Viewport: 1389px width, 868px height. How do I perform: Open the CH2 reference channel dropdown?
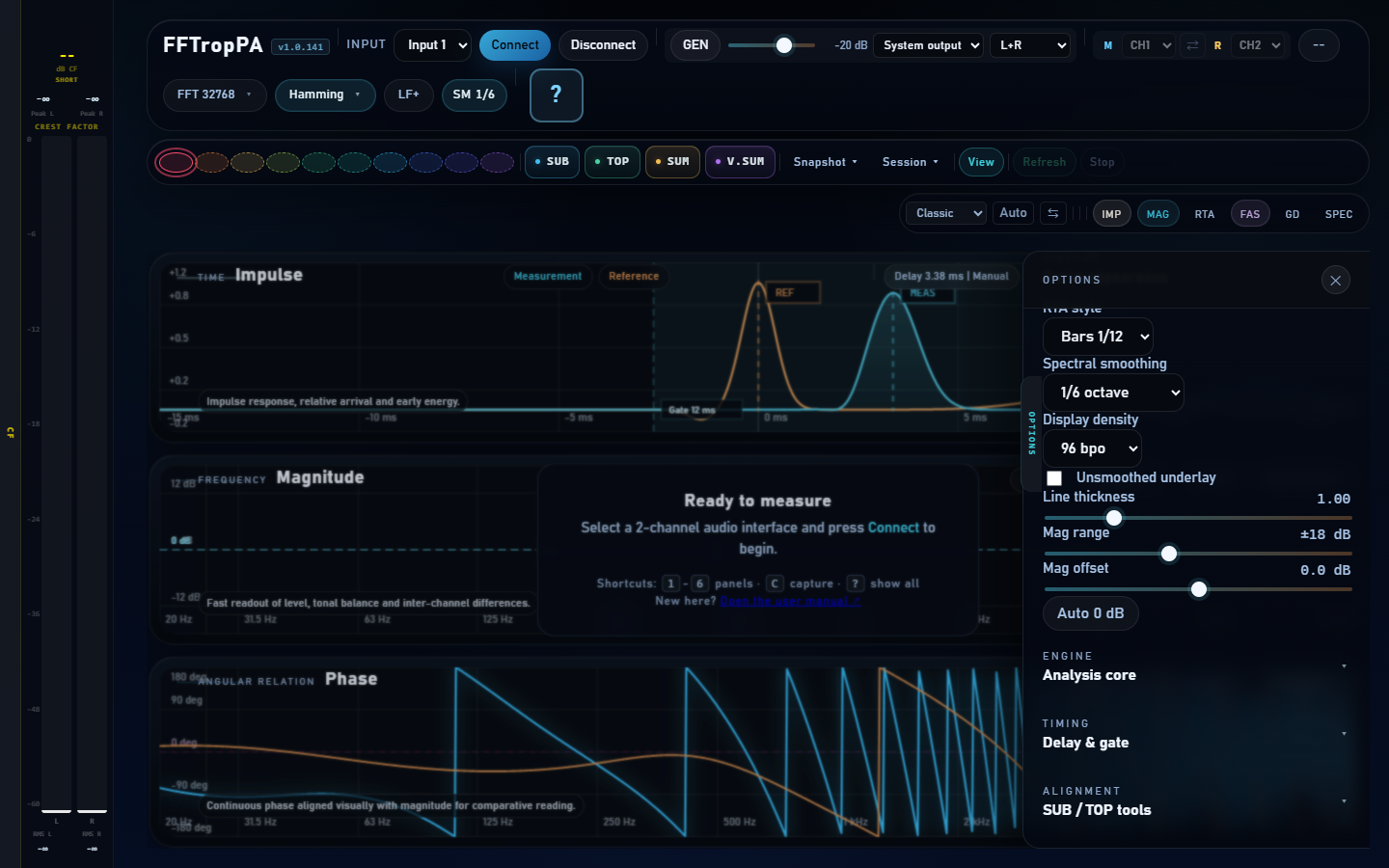(x=1259, y=45)
